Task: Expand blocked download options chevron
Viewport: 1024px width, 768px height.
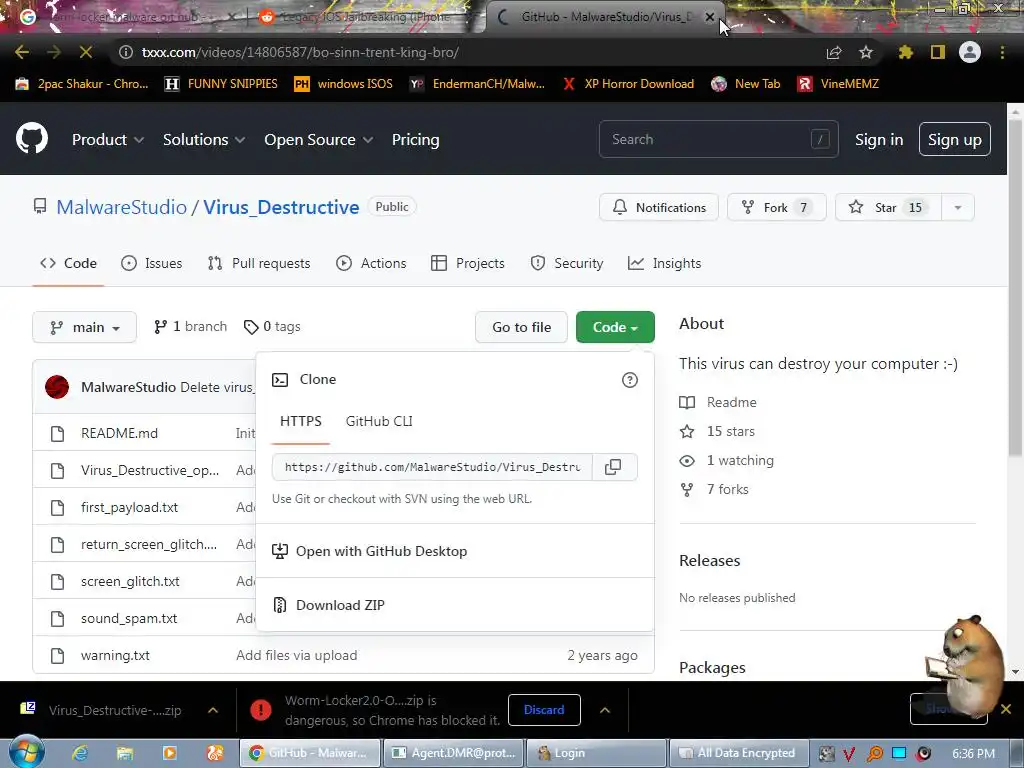Action: 605,710
